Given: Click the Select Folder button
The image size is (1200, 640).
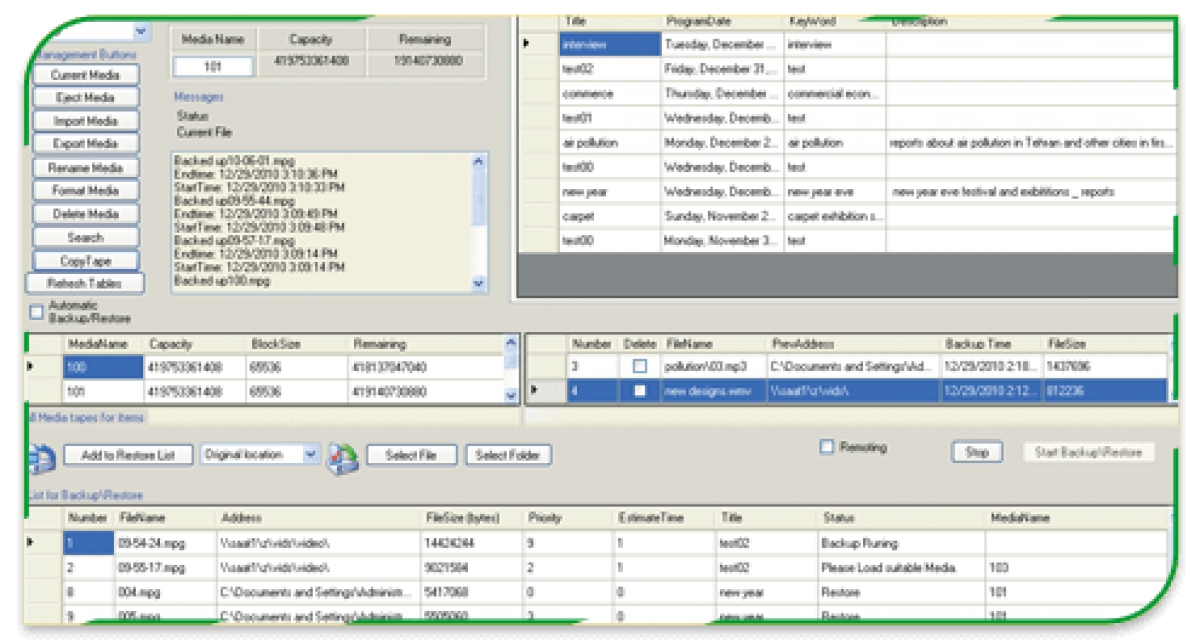Looking at the screenshot, I should (508, 456).
